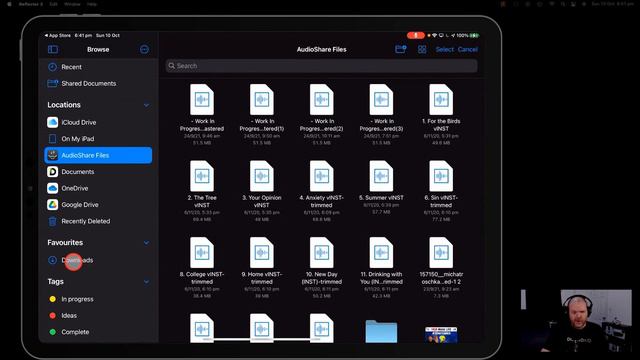Open Recently Deleted location

pos(98,221)
